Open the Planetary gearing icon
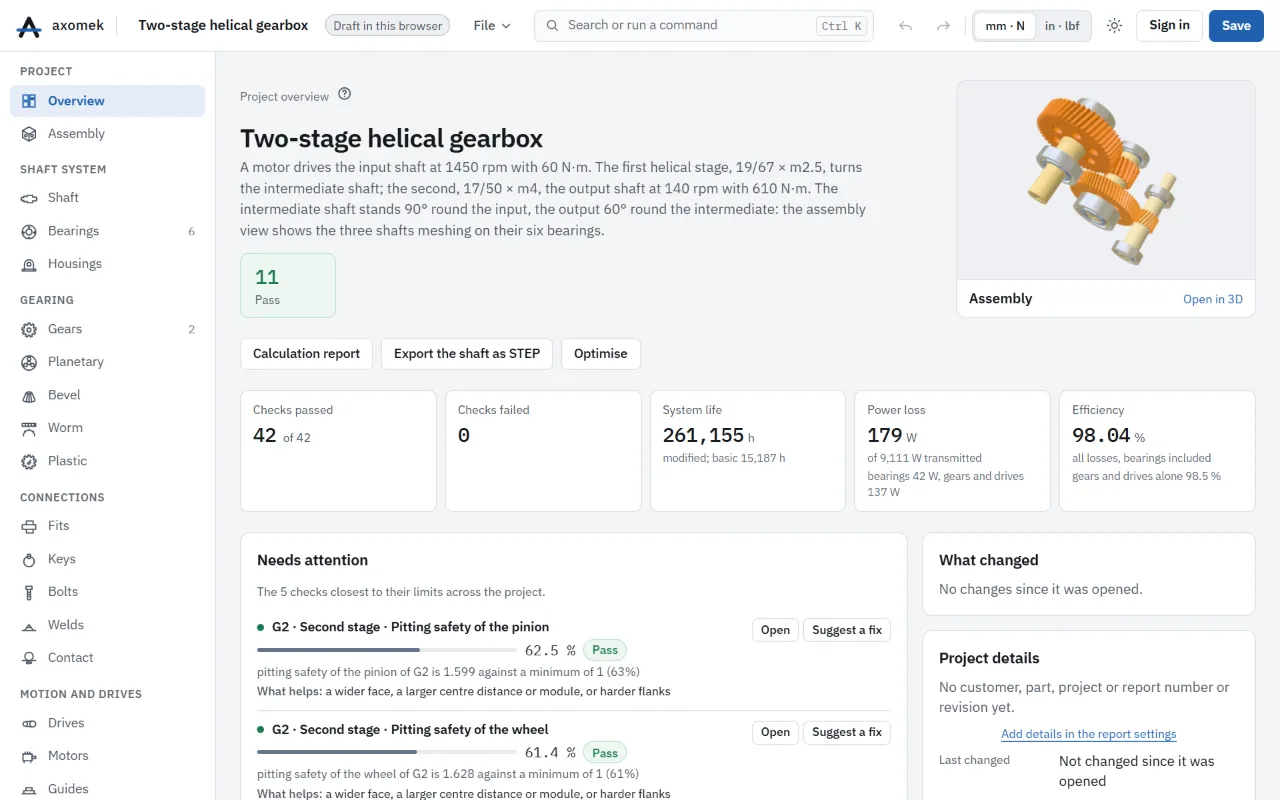This screenshot has height=800, width=1280. click(29, 362)
